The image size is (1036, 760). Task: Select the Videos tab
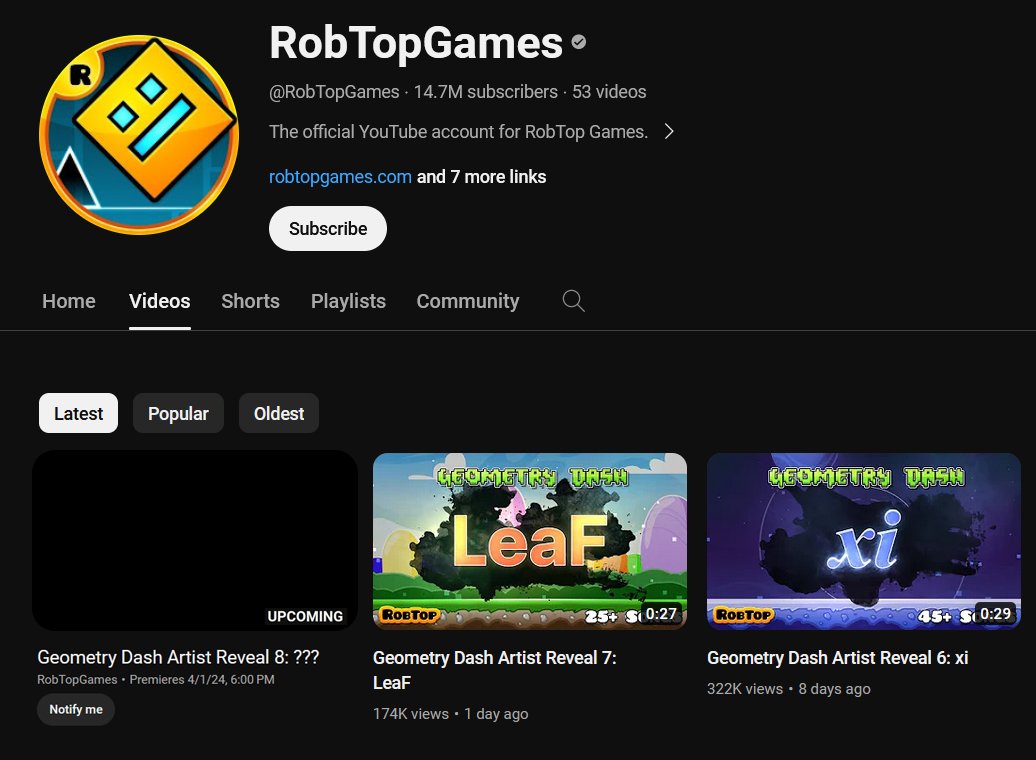pyautogui.click(x=159, y=301)
